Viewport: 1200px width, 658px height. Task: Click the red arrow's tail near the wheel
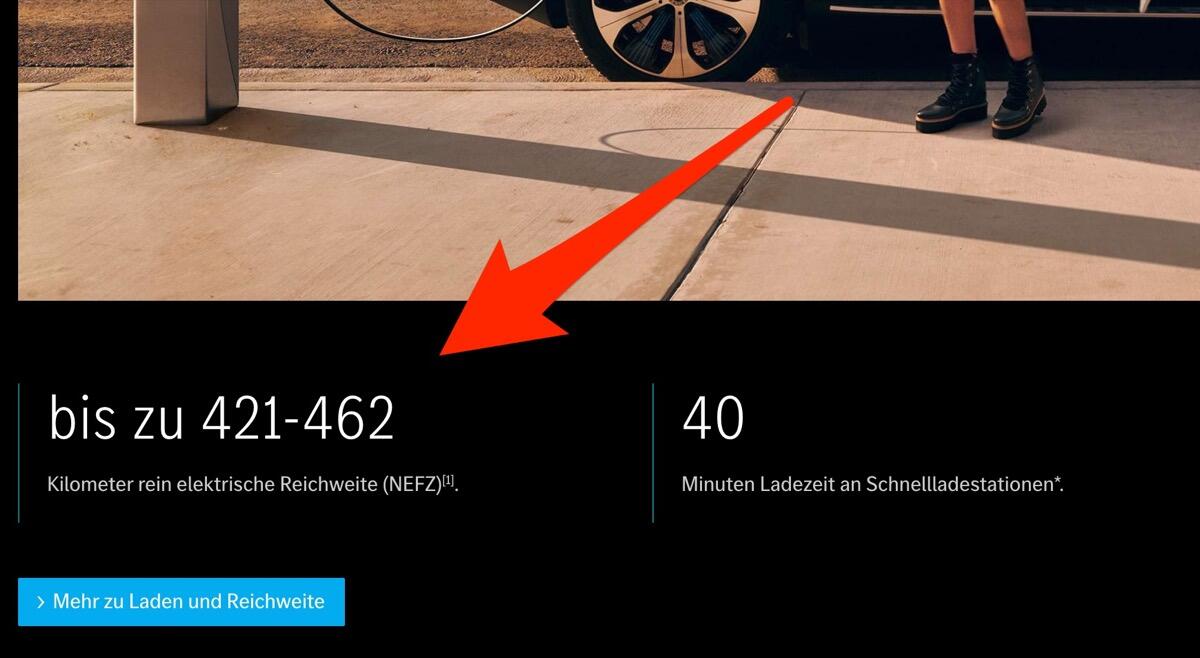click(x=780, y=108)
